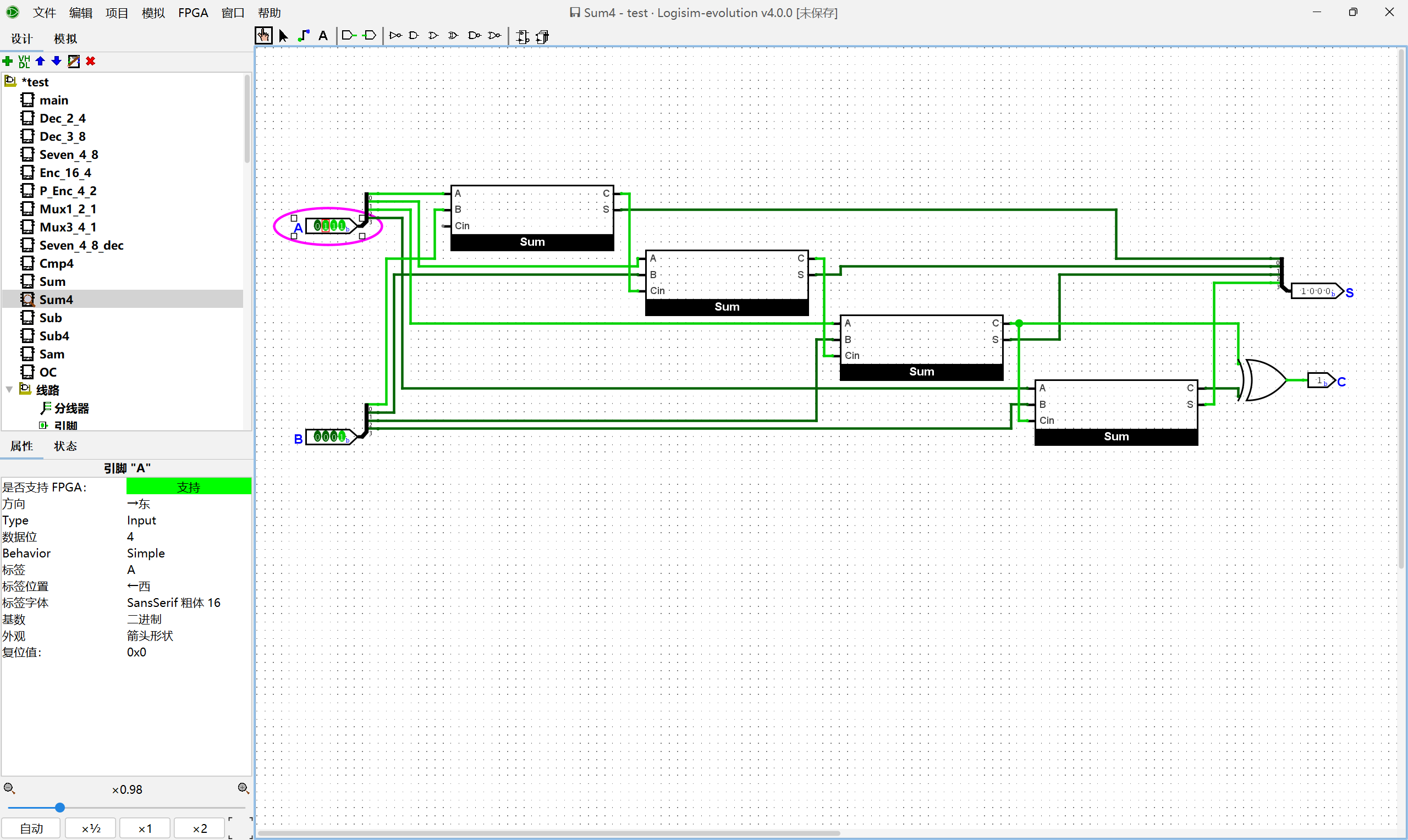The image size is (1408, 840).
Task: Select the text label tool
Action: pyautogui.click(x=323, y=36)
